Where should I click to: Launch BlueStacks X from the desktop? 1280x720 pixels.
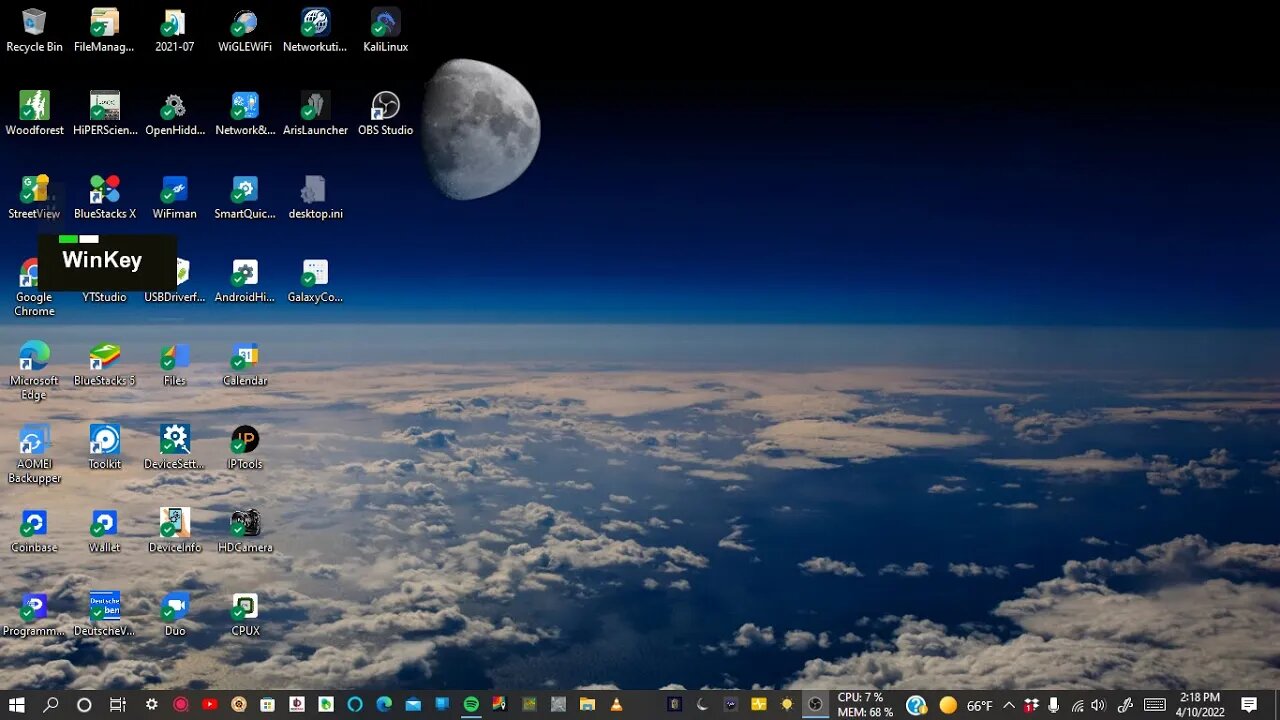tap(104, 197)
